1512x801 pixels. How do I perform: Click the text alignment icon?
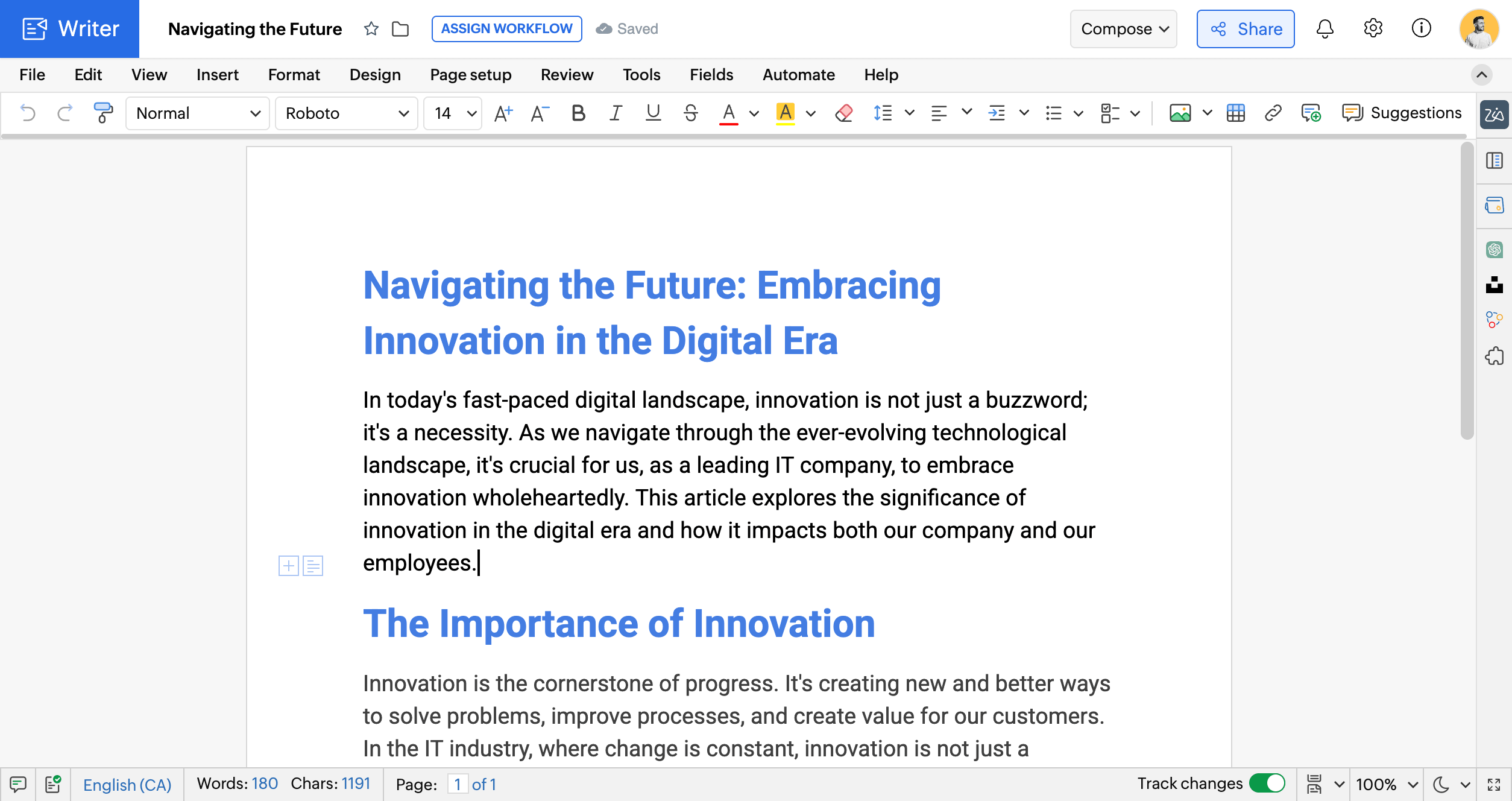tap(939, 113)
